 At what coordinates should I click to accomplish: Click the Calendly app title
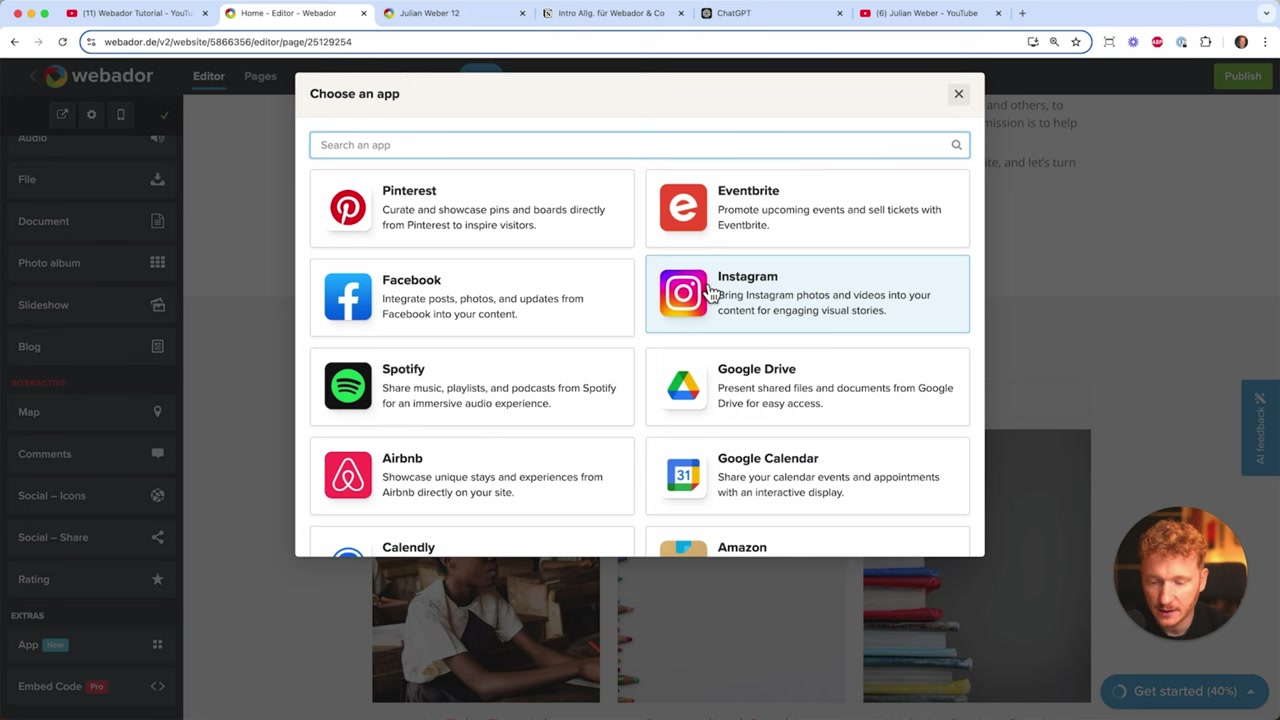tap(408, 547)
